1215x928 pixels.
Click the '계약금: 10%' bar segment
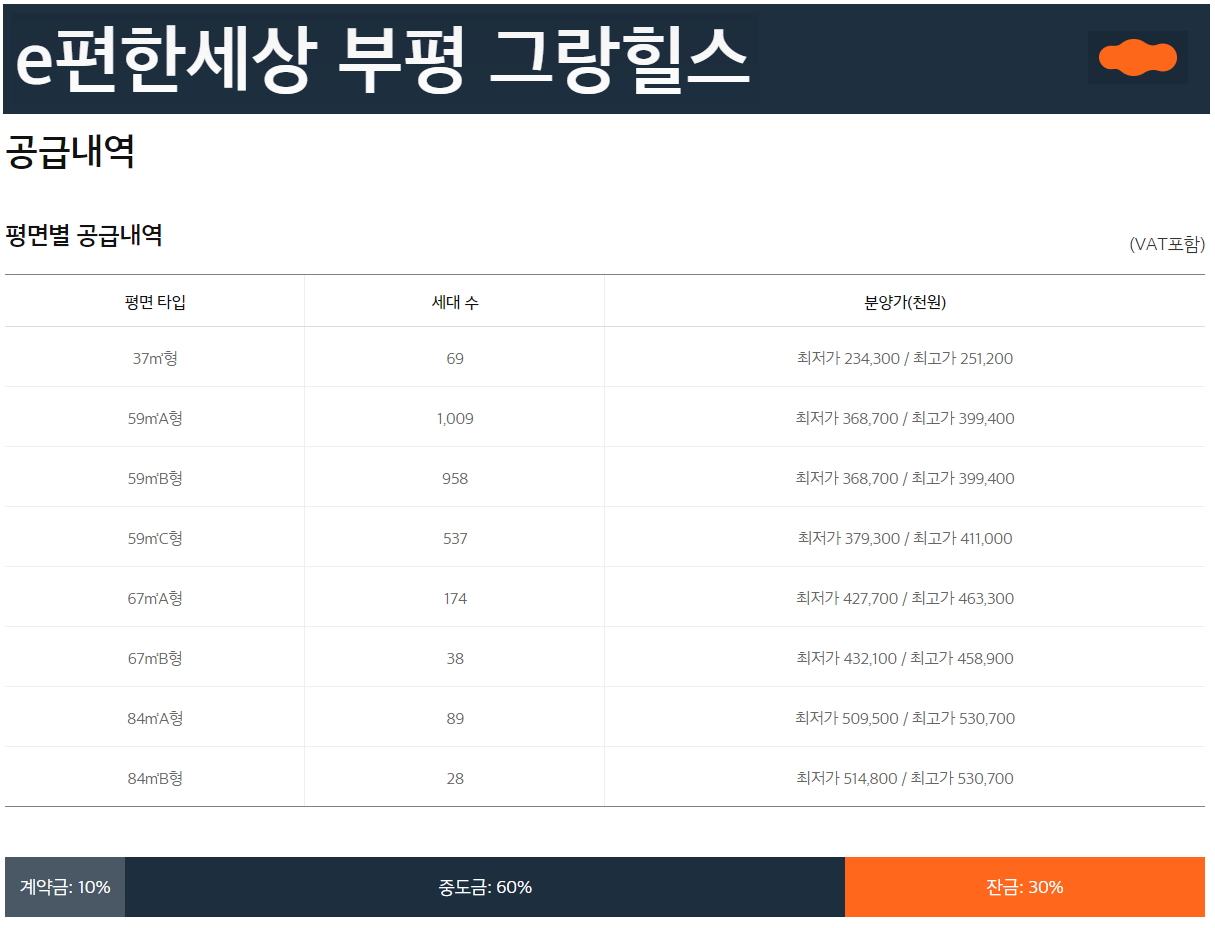pyautogui.click(x=65, y=887)
